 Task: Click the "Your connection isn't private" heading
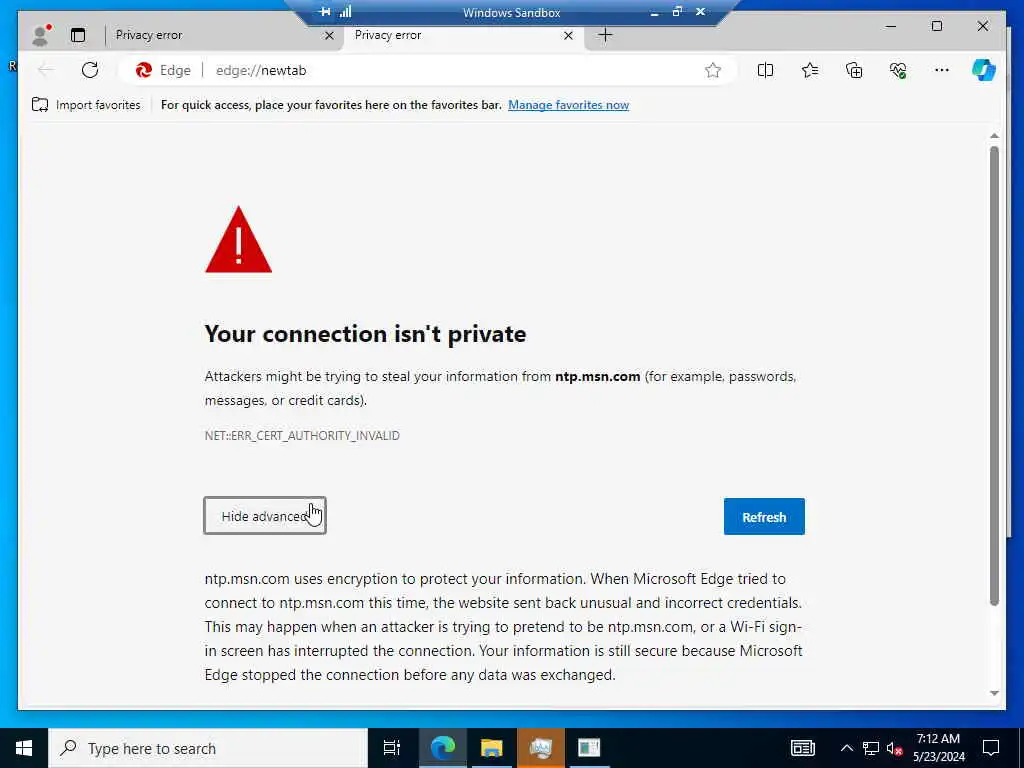pos(365,334)
